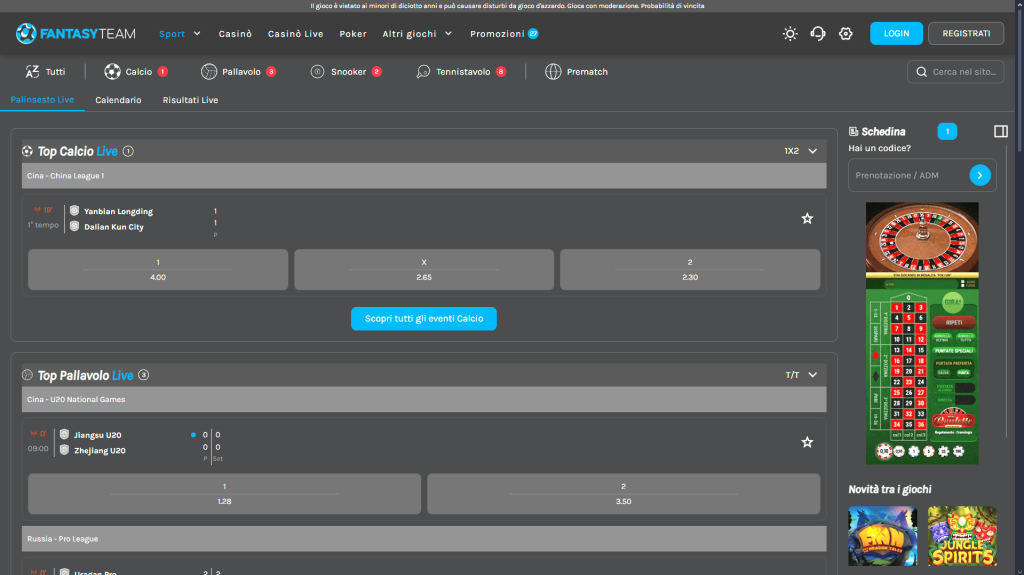This screenshot has height=575, width=1024.
Task: Open the Prematch globe section
Action: coord(576,72)
